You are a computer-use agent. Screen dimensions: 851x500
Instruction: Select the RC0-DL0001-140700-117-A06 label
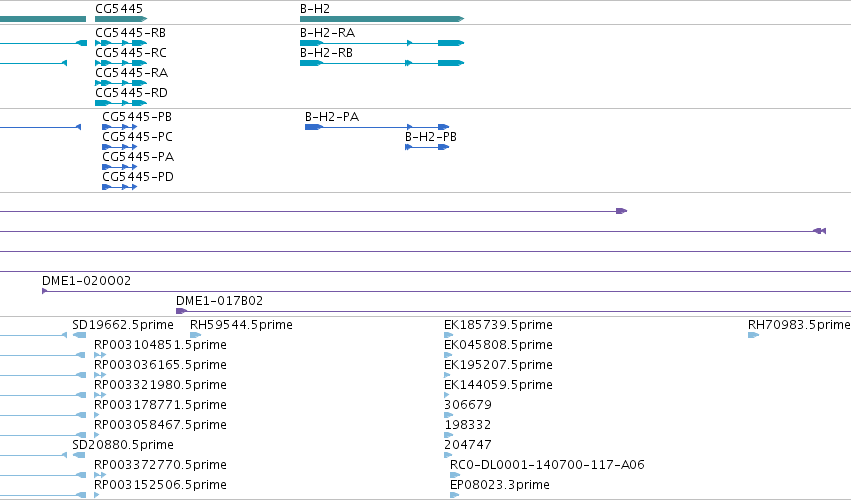(547, 465)
